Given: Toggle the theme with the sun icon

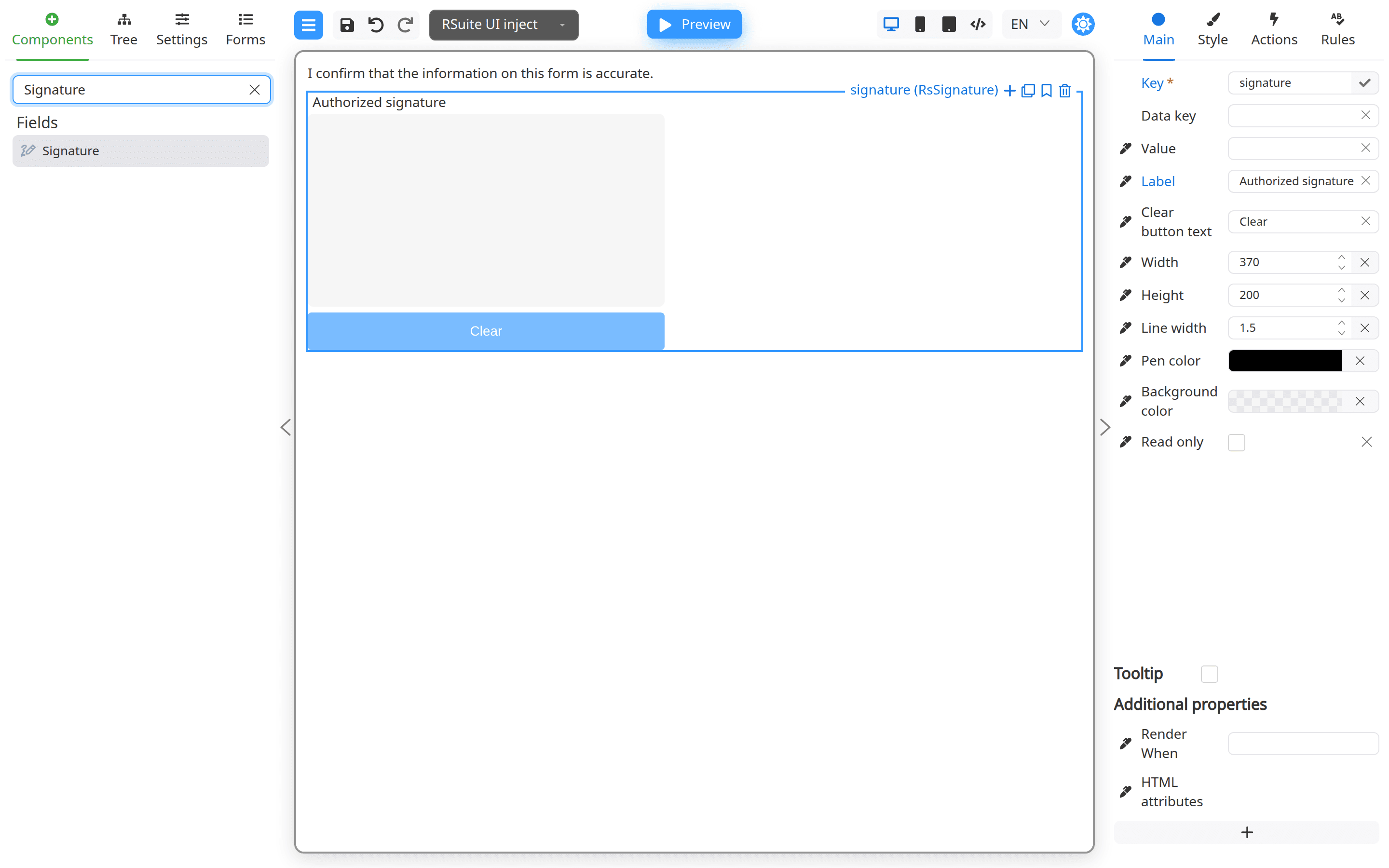Looking at the screenshot, I should tap(1082, 24).
